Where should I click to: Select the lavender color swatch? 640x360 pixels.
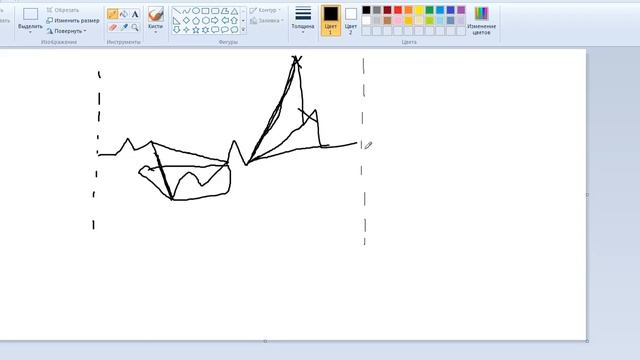(x=461, y=20)
